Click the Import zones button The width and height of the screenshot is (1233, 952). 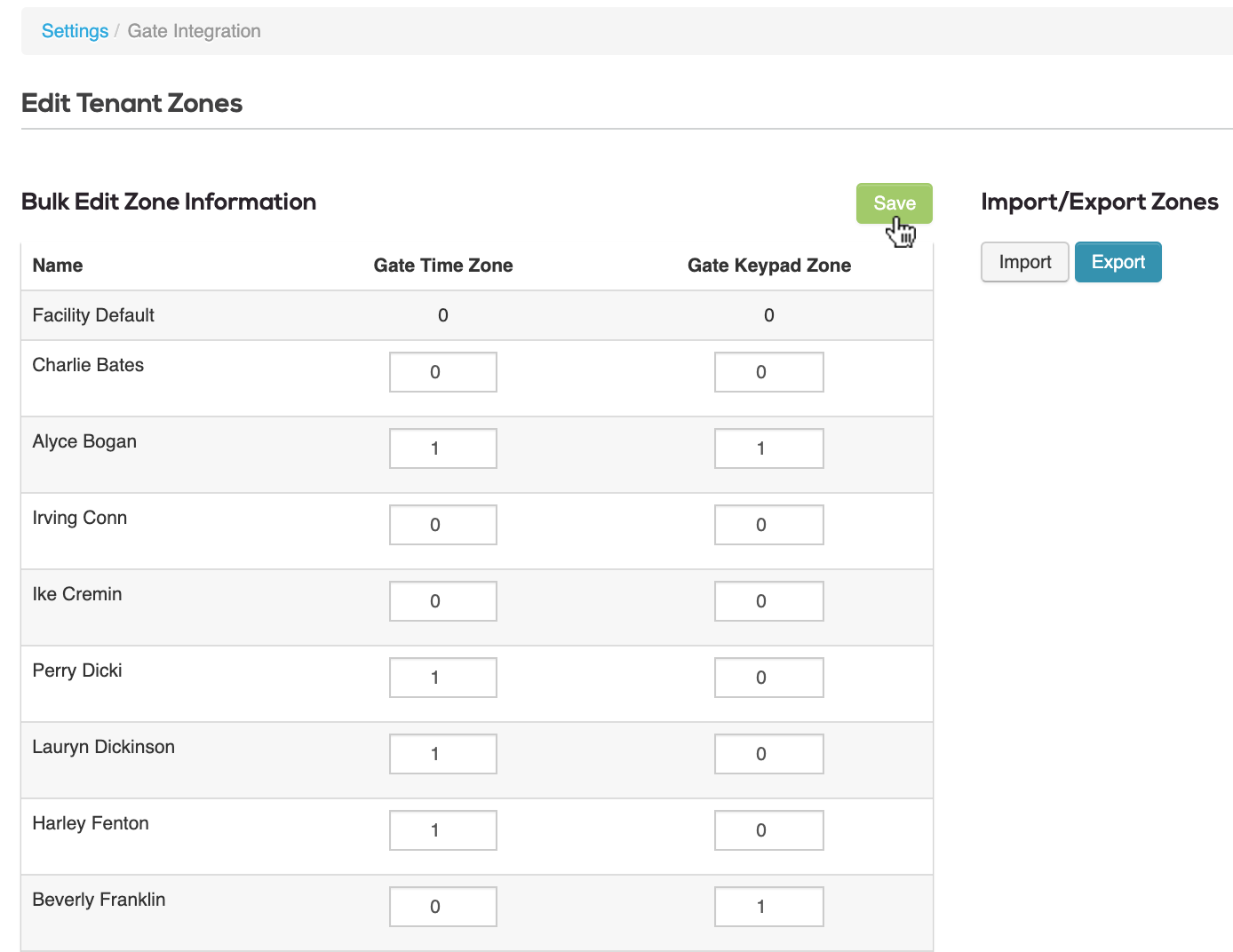(1024, 262)
